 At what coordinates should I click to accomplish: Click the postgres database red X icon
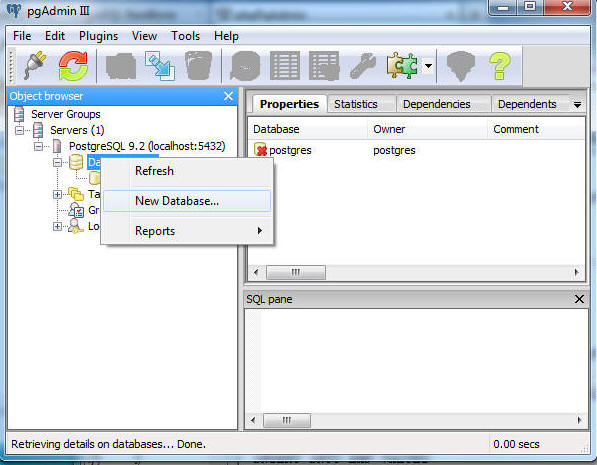pos(260,150)
